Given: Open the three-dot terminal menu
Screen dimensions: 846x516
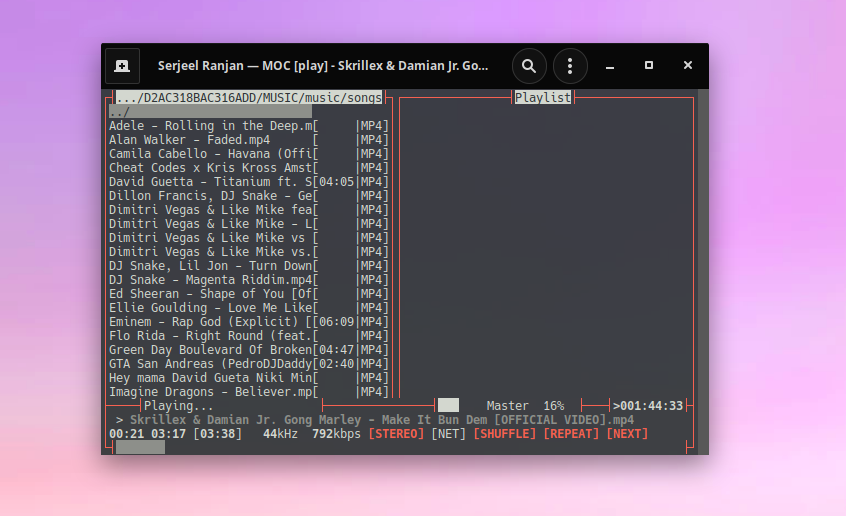Looking at the screenshot, I should point(570,66).
